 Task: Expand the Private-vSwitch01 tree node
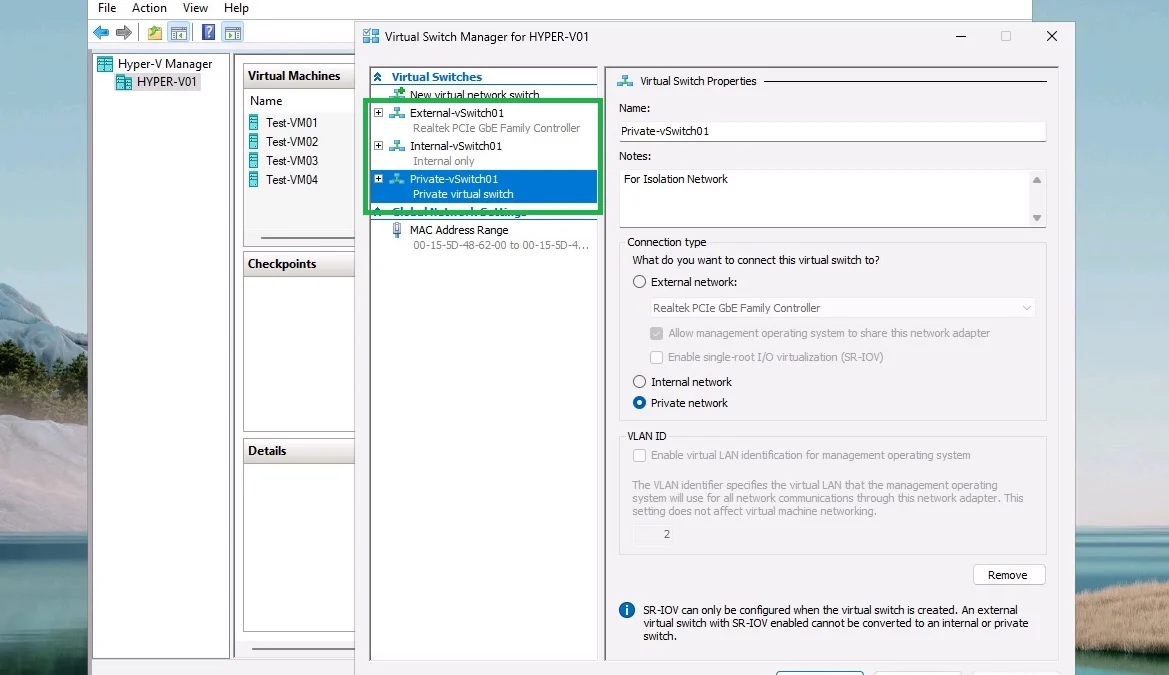pyautogui.click(x=379, y=178)
